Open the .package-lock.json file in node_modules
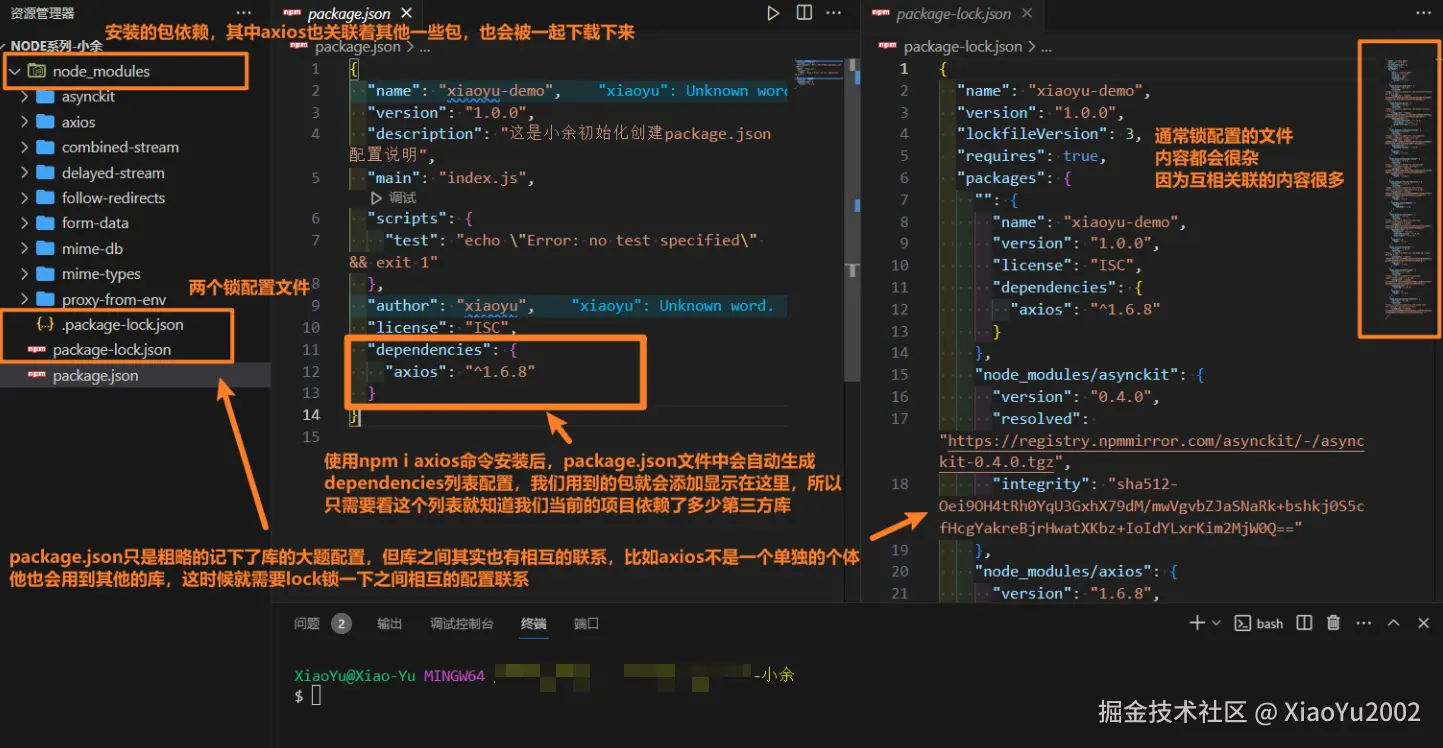The image size is (1443, 748). pos(122,325)
